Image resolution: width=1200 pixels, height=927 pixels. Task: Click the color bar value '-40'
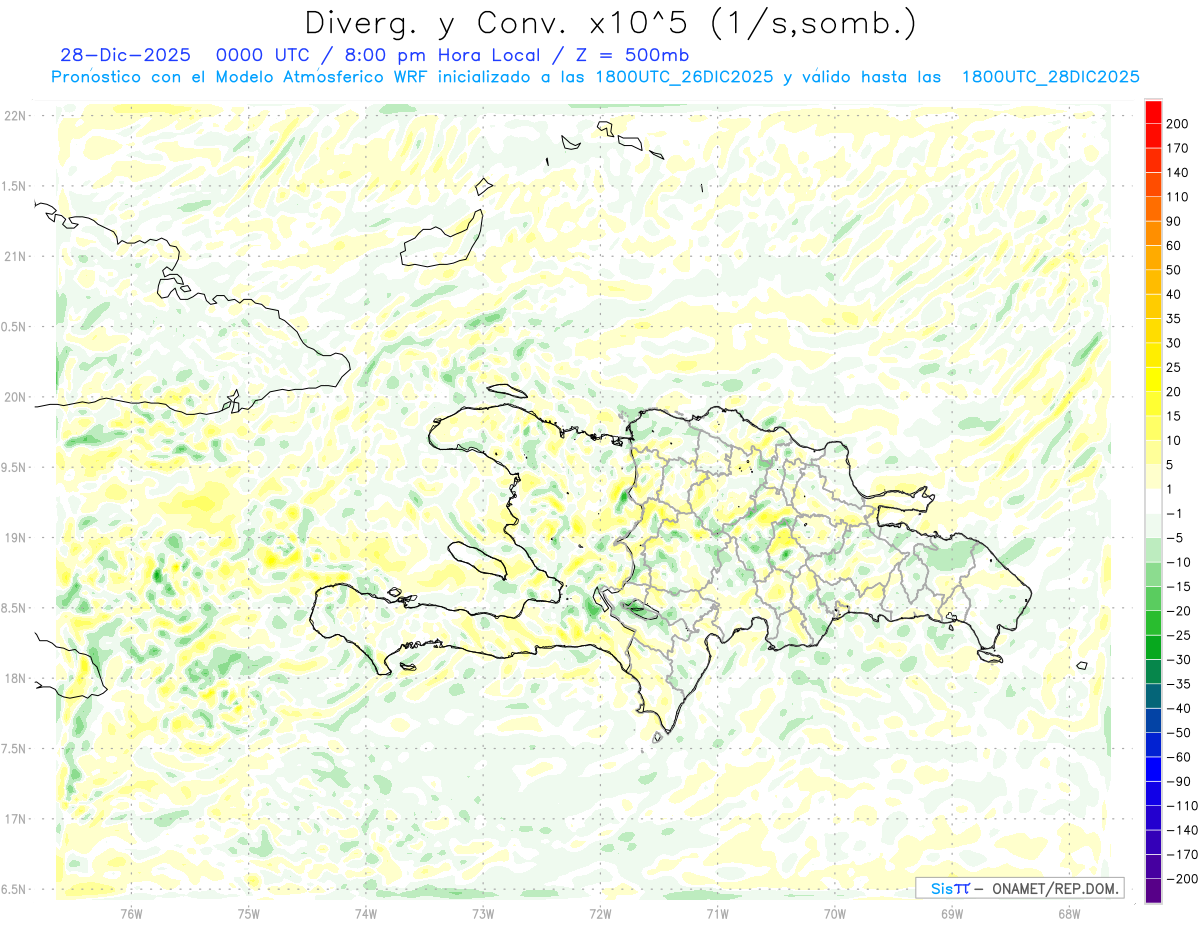click(x=1180, y=708)
